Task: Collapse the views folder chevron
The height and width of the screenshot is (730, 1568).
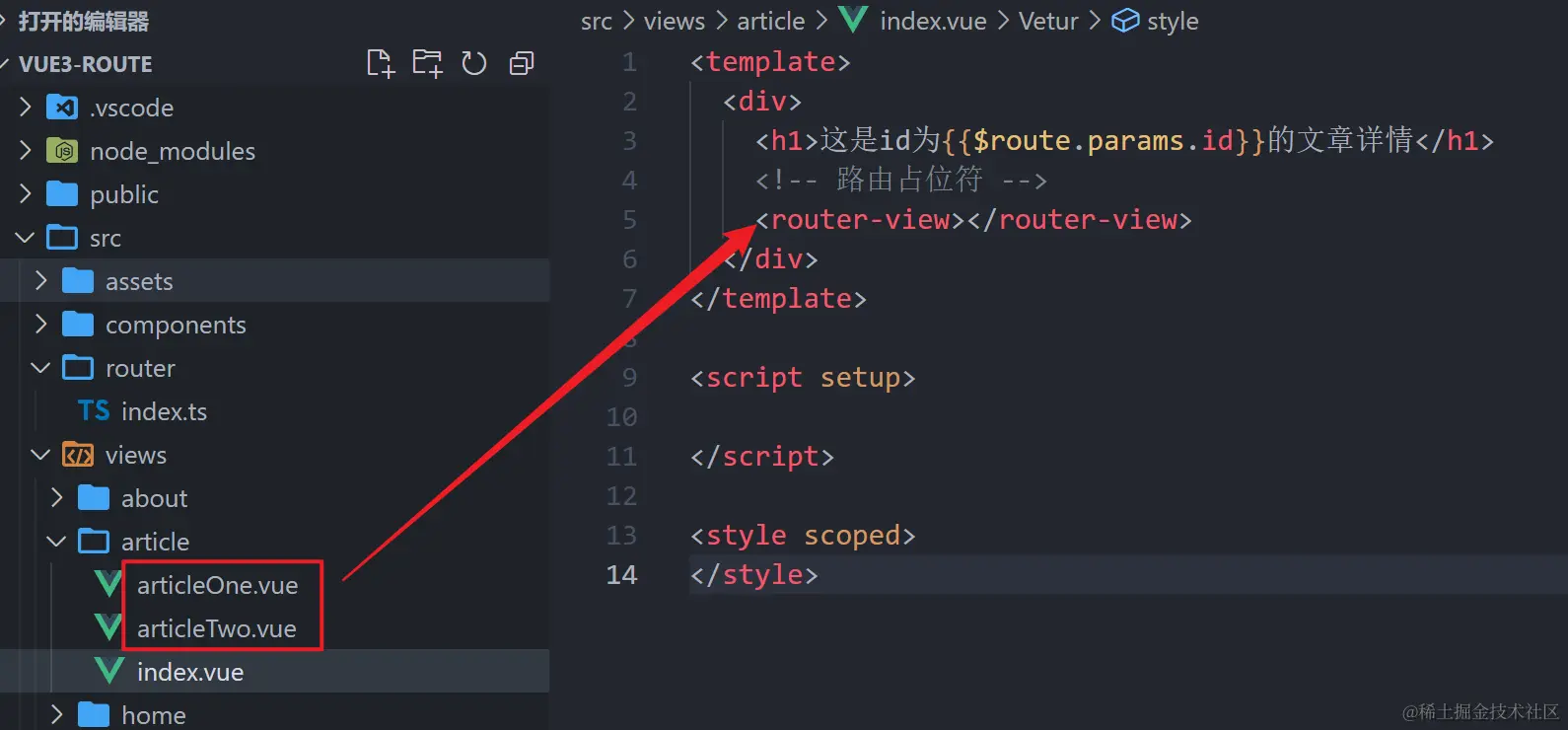Action: 41,454
